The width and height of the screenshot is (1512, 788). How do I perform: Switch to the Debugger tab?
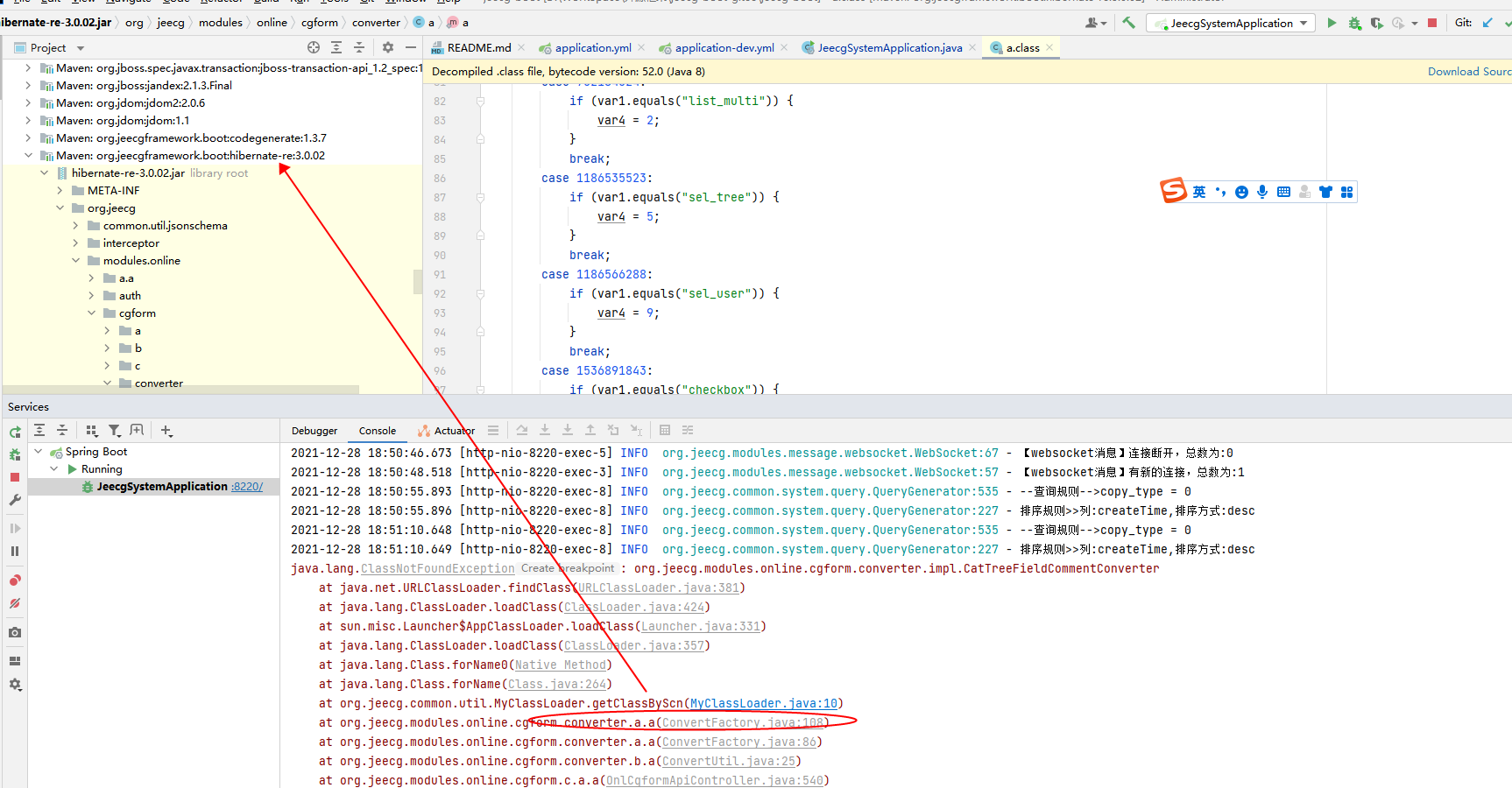coord(314,431)
